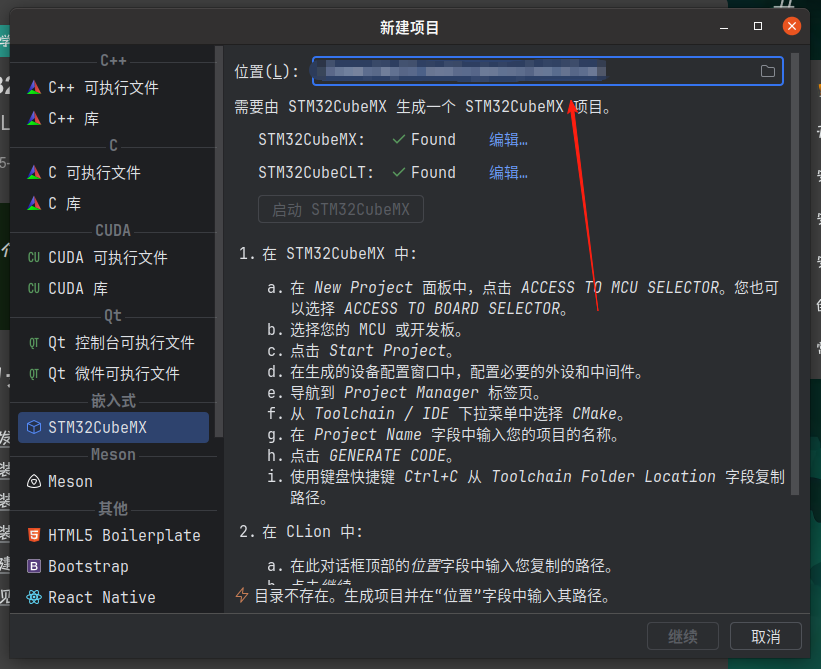The image size is (821, 669).
Task: Click the instructions panel scrollbar
Action: (795, 273)
